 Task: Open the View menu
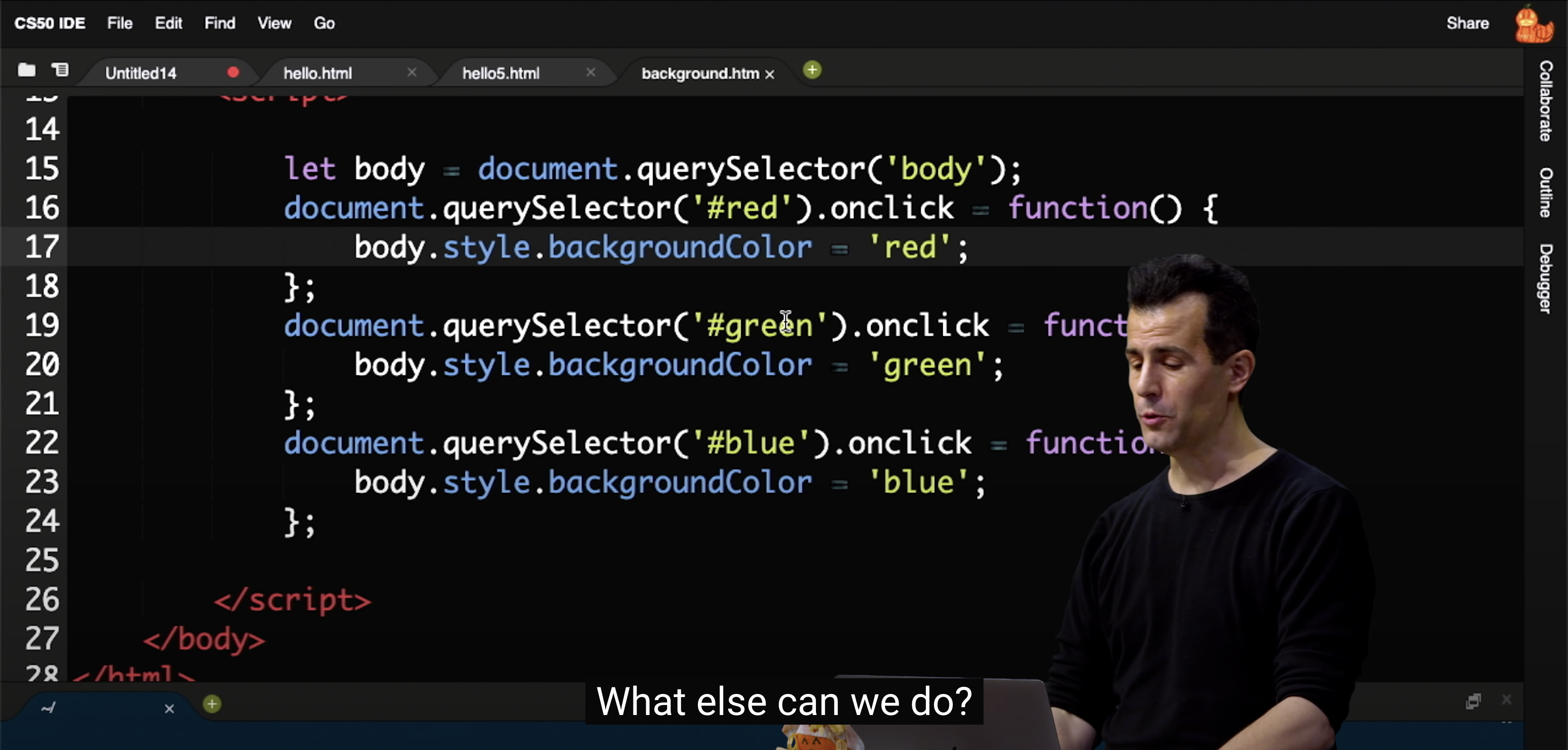coord(274,23)
